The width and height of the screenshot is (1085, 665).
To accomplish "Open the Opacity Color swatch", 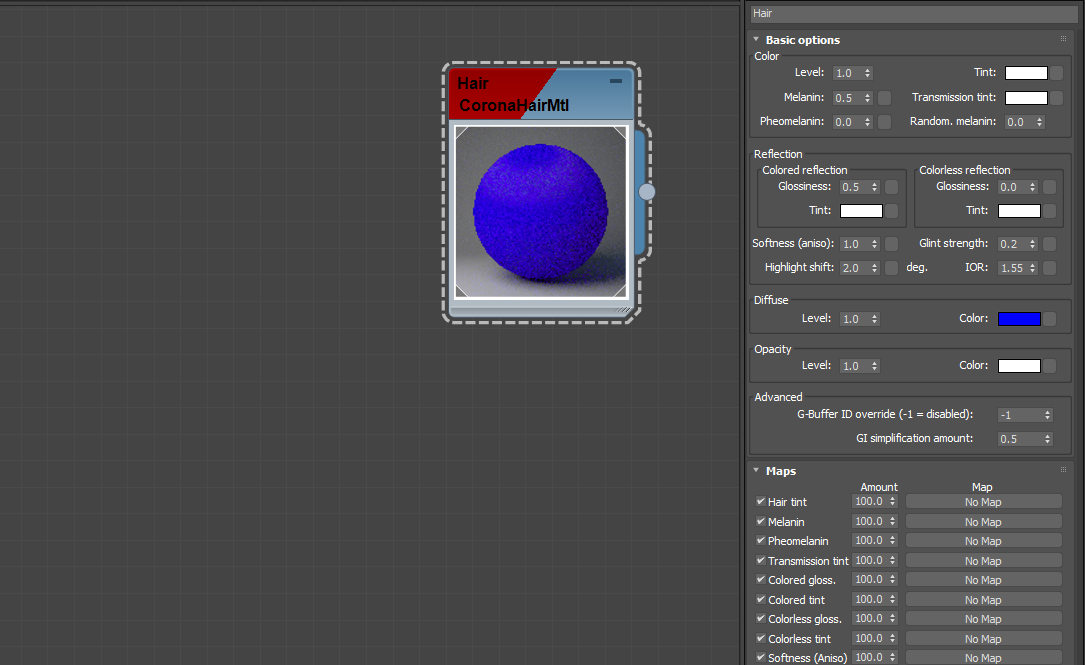I will pos(1019,365).
